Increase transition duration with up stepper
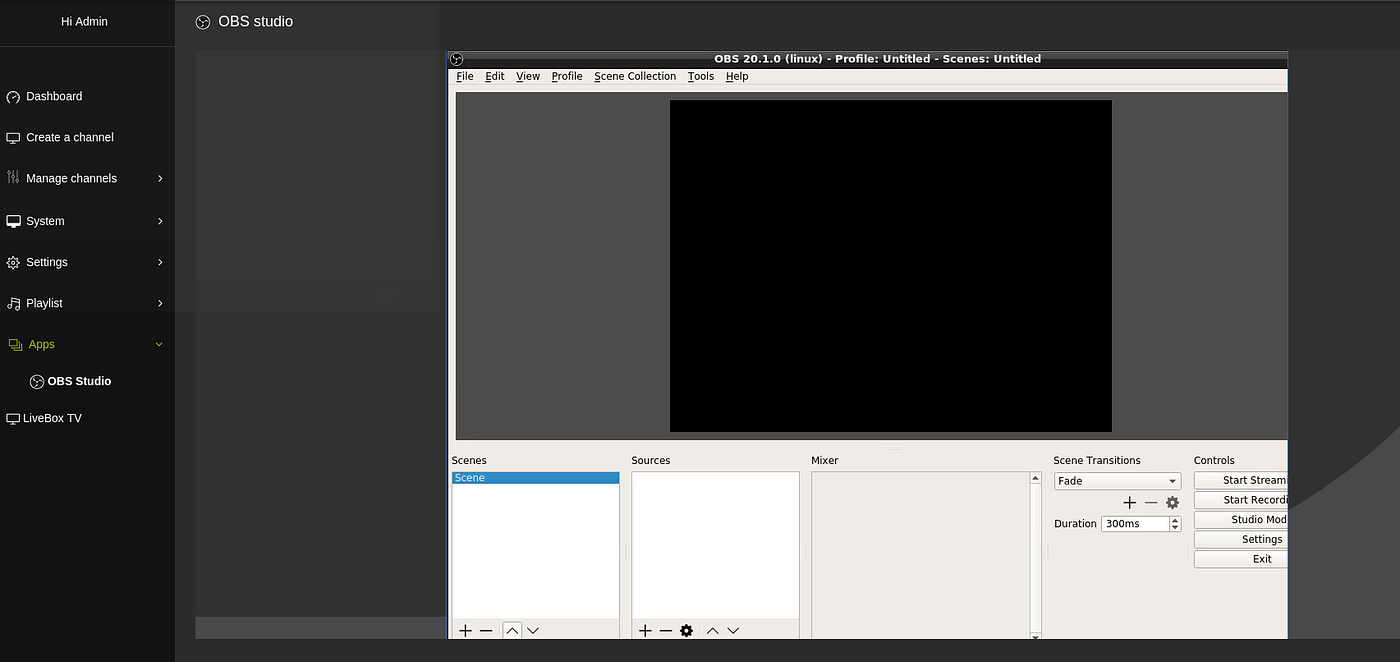The width and height of the screenshot is (1400, 662). [x=1175, y=520]
